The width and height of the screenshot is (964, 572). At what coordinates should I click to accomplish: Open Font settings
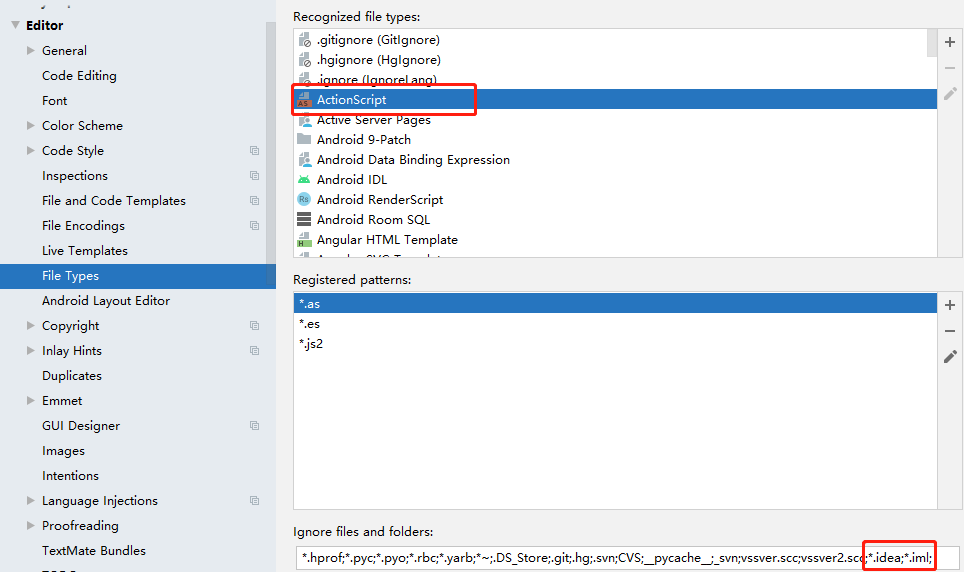point(55,101)
